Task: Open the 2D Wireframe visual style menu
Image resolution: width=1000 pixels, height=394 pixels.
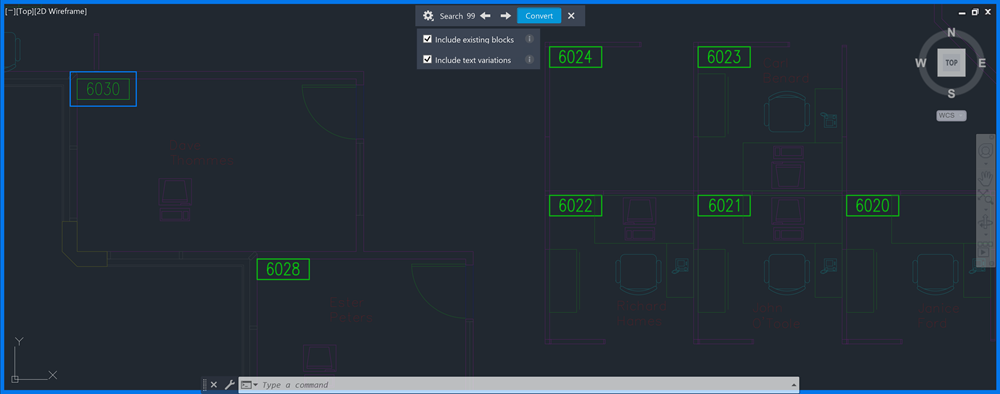Action: [x=61, y=11]
